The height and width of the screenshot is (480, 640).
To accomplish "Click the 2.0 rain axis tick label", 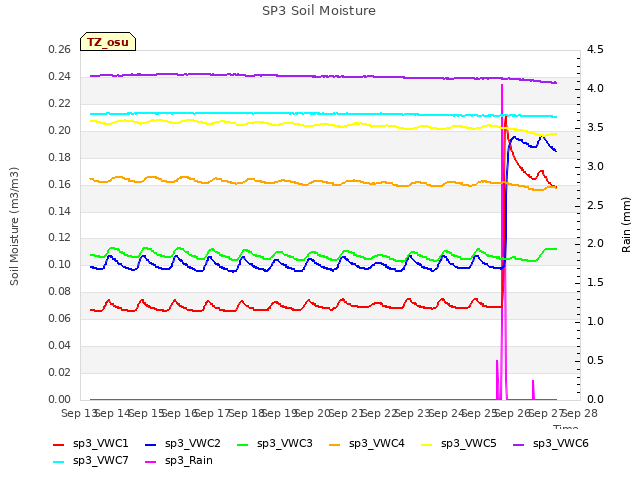I will 595,244.
